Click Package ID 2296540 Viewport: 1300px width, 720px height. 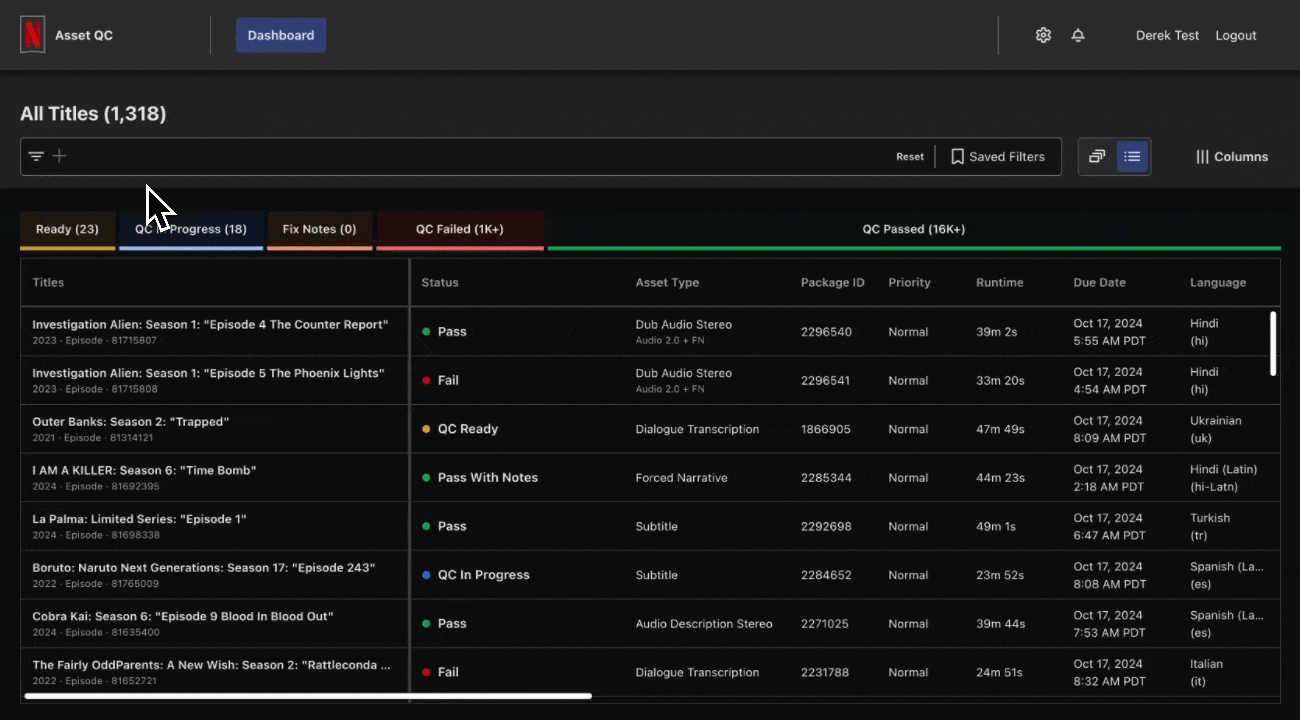point(826,332)
